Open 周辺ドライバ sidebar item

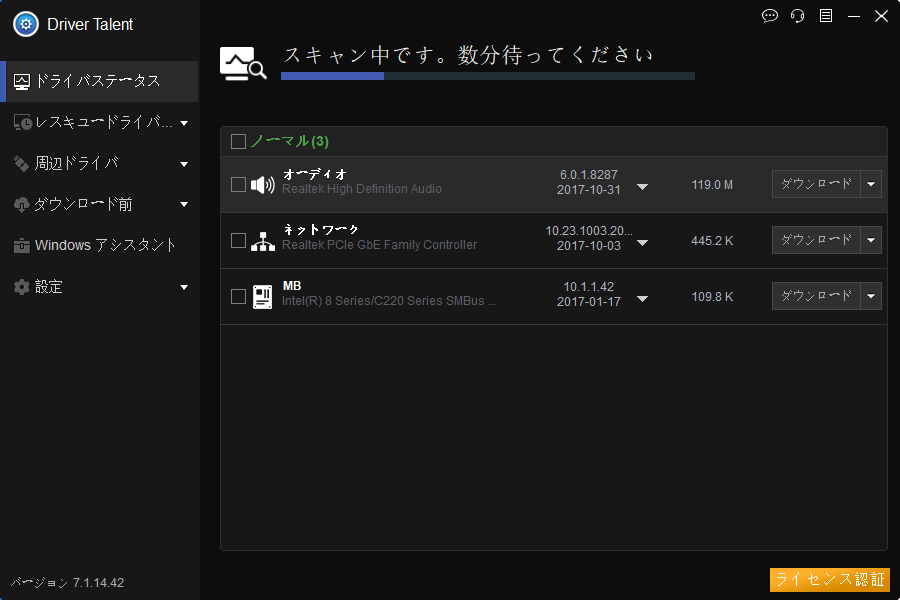100,164
